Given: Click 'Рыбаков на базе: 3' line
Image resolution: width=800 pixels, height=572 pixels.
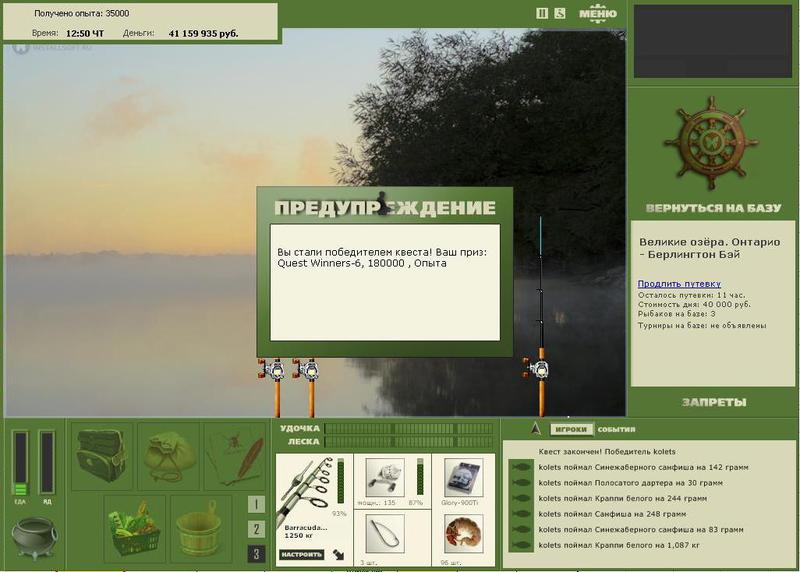Looking at the screenshot, I should (x=677, y=314).
